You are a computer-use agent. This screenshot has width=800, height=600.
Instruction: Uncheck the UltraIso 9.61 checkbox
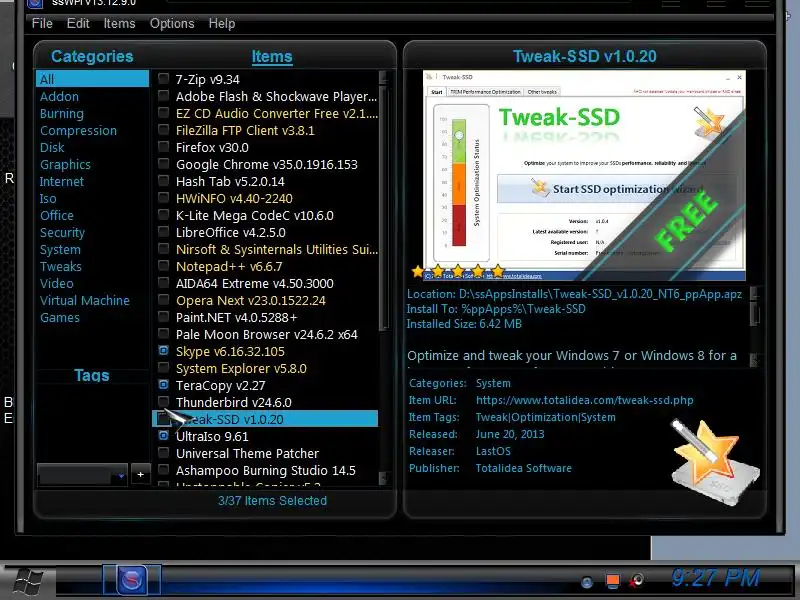click(x=163, y=435)
